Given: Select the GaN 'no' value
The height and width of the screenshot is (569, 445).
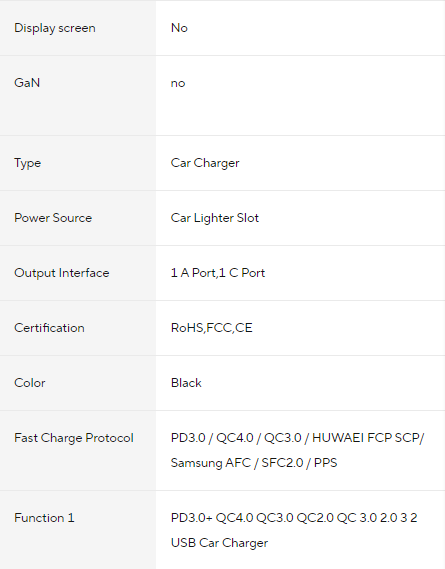Looking at the screenshot, I should pyautogui.click(x=178, y=83).
